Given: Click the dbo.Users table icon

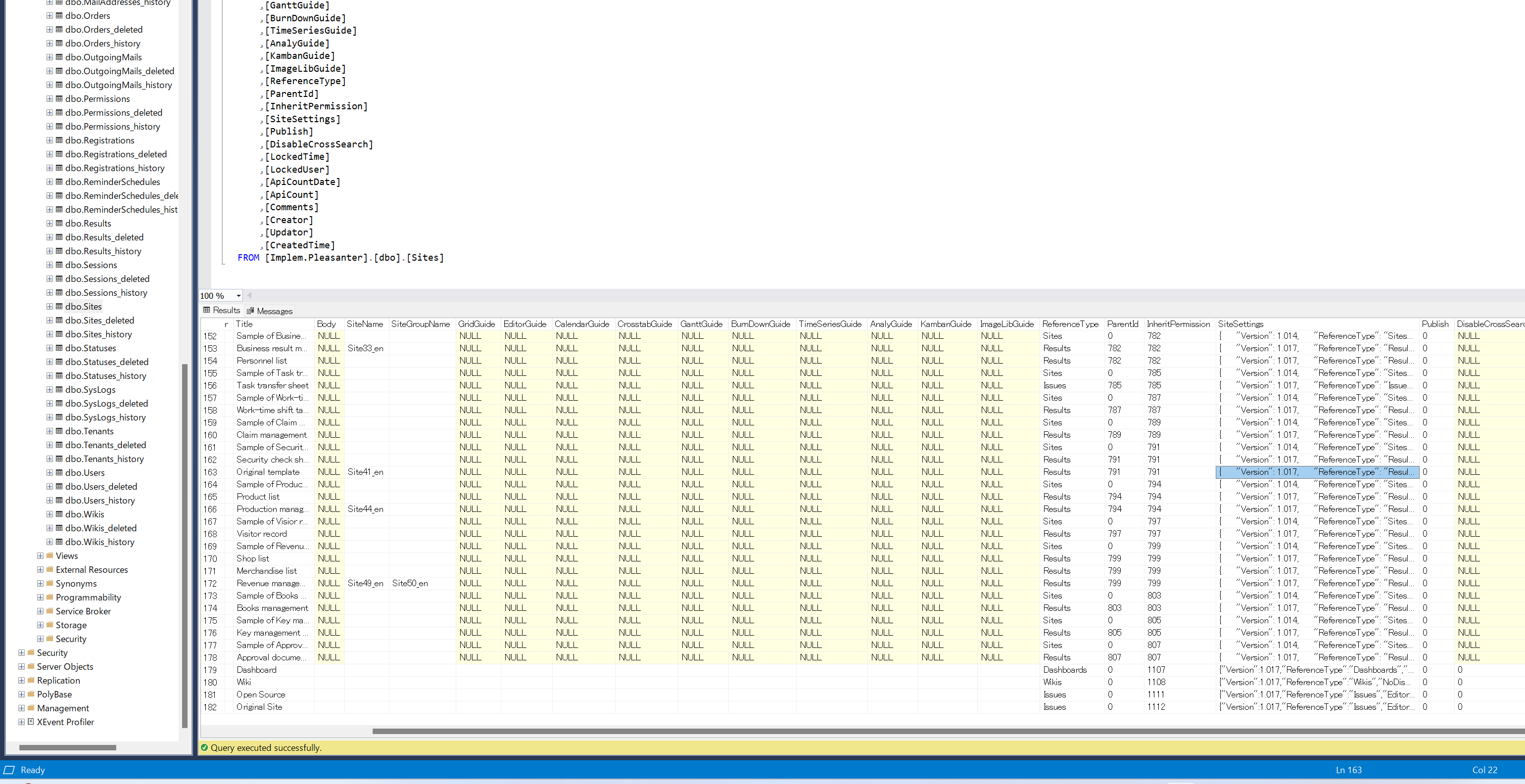Looking at the screenshot, I should [59, 473].
